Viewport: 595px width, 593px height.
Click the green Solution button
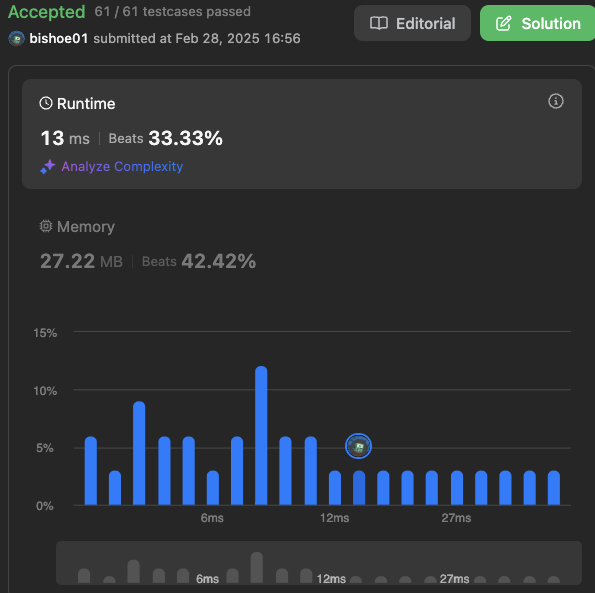tap(538, 24)
